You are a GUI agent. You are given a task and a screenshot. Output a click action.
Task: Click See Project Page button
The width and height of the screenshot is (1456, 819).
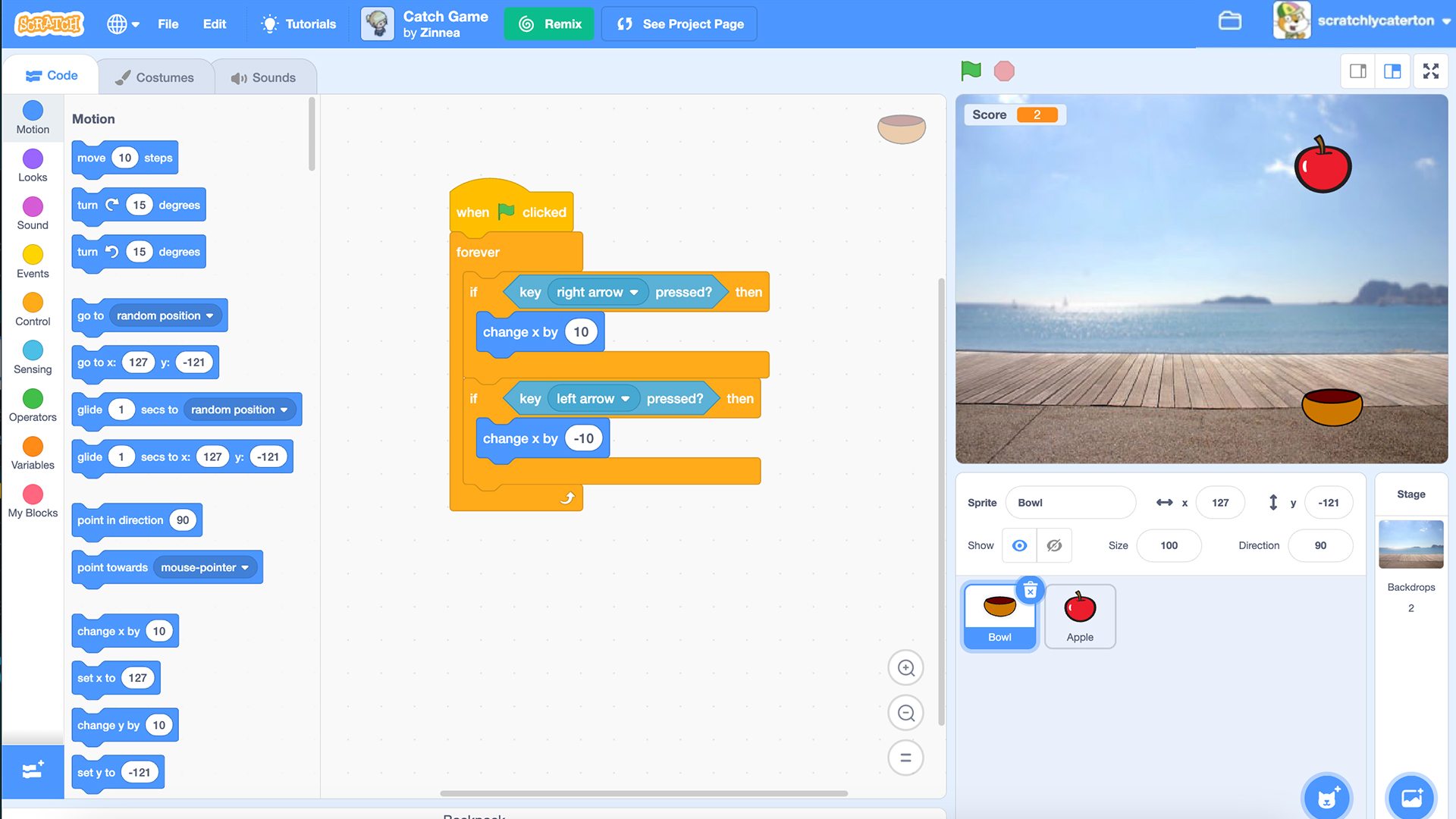click(x=679, y=24)
